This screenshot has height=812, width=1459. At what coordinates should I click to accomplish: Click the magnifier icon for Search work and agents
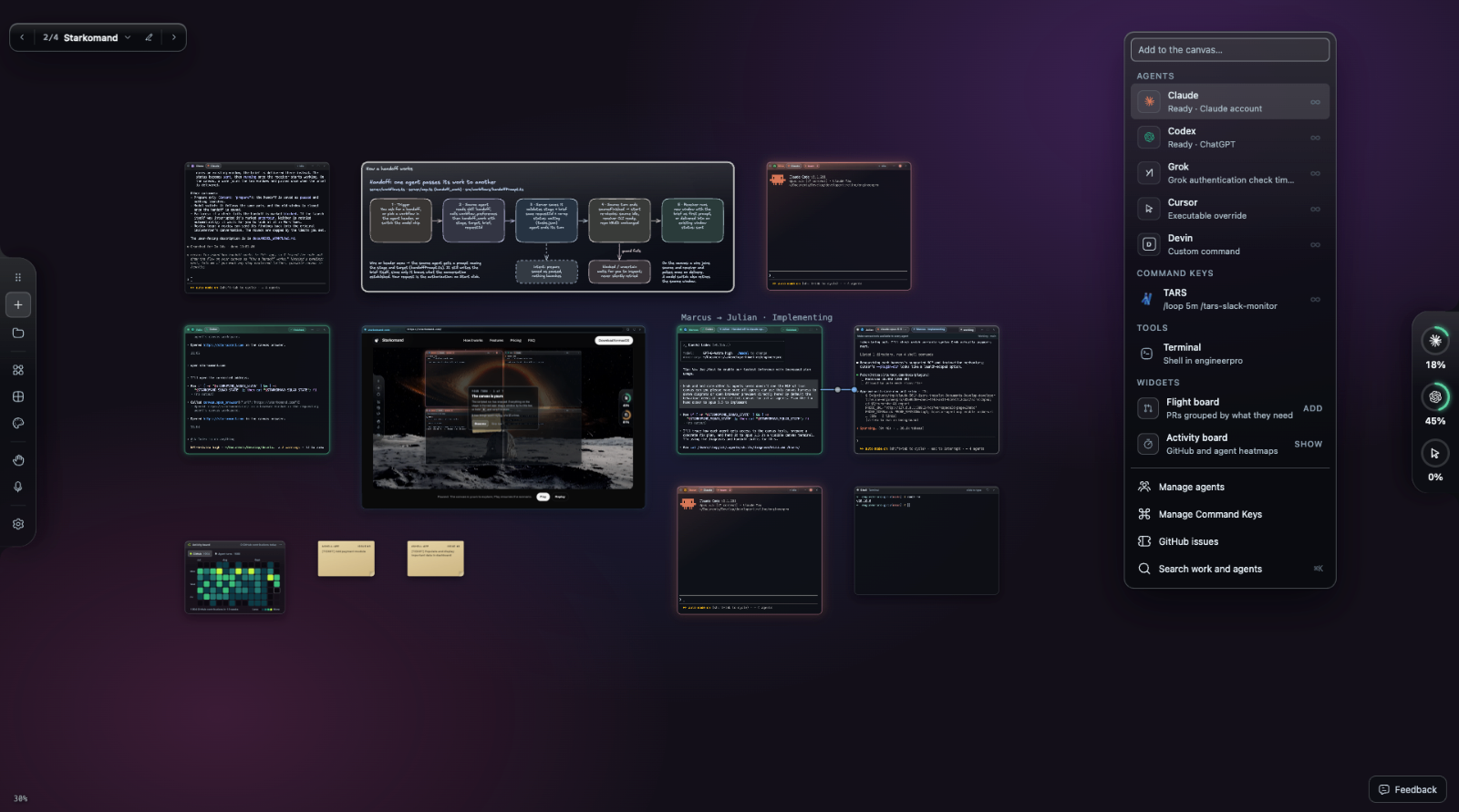click(1144, 569)
